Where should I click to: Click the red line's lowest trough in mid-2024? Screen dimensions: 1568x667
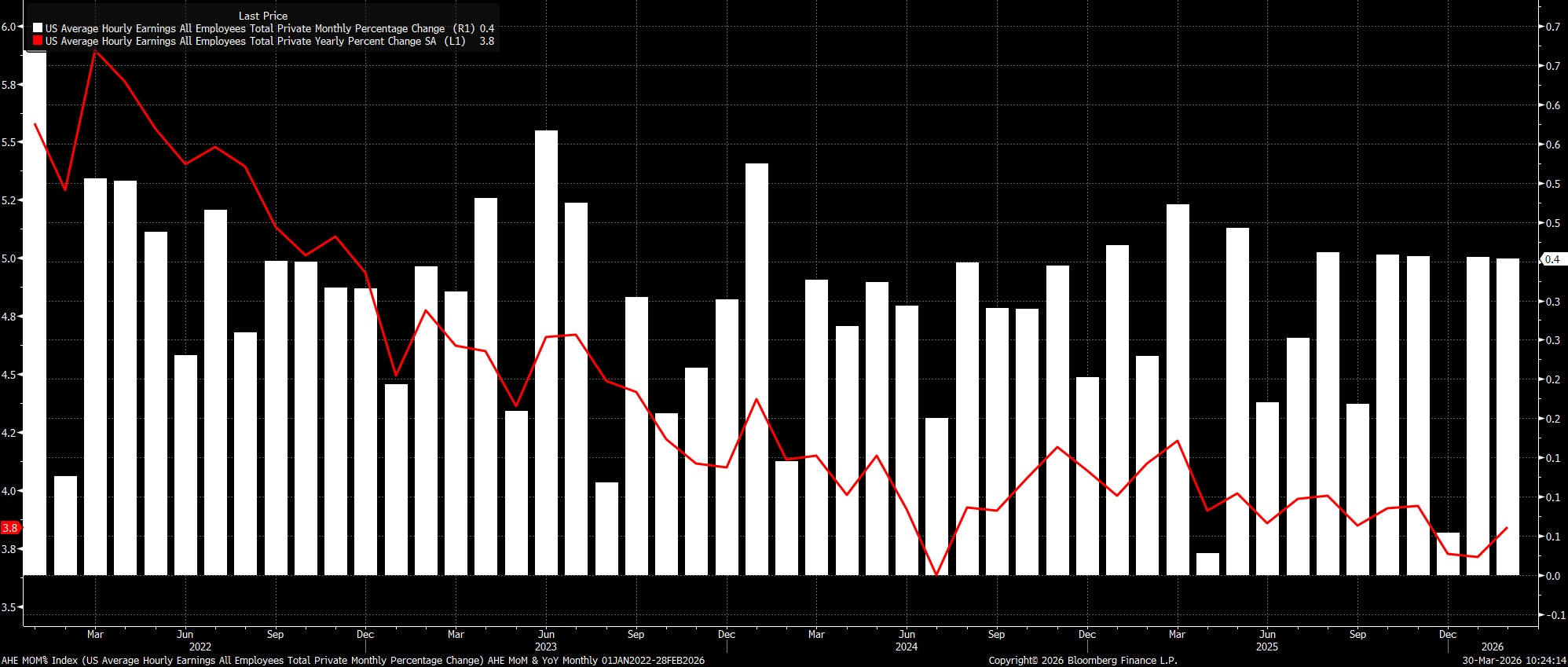point(936,574)
